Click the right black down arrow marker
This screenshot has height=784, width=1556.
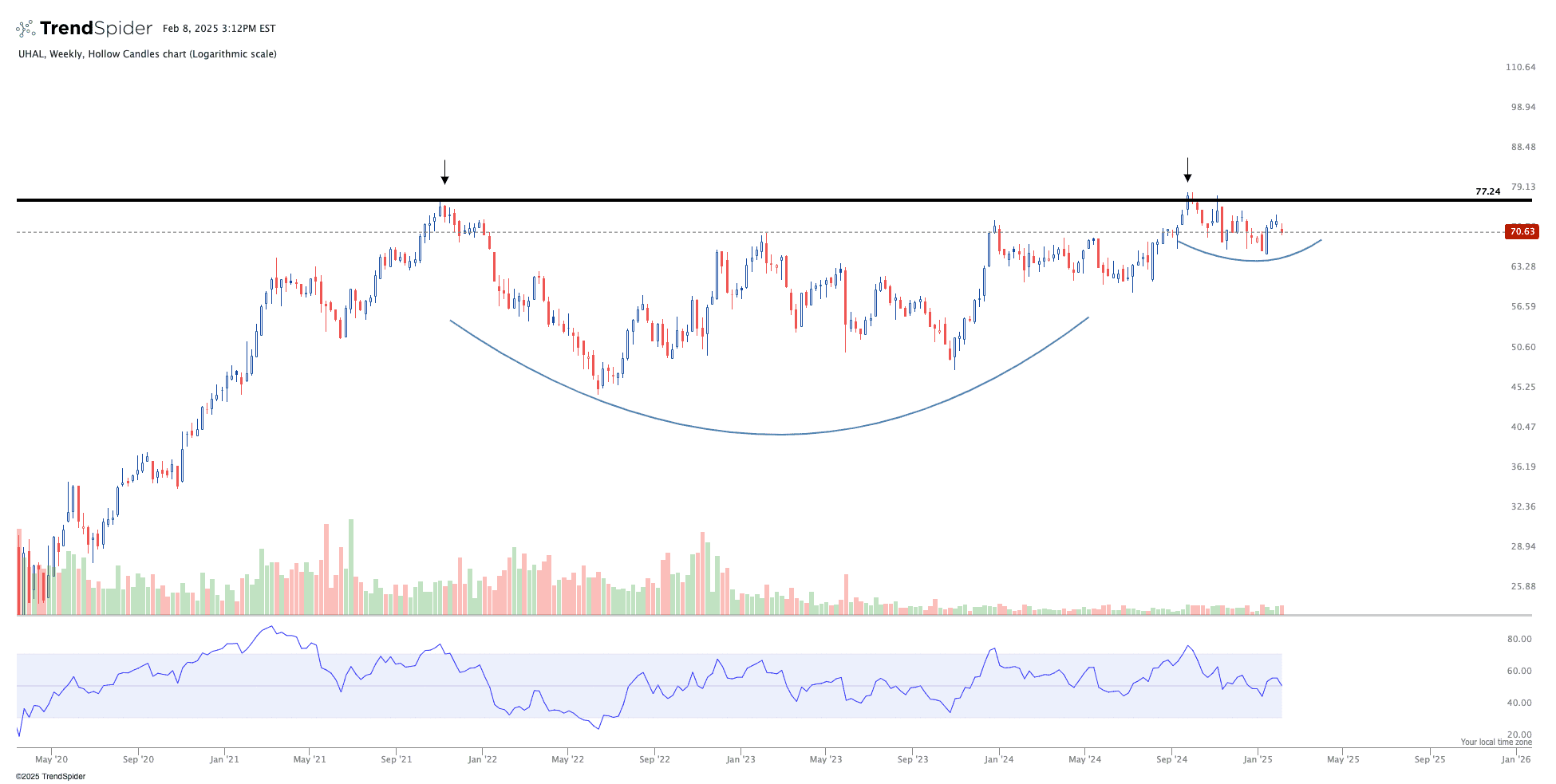[1187, 171]
